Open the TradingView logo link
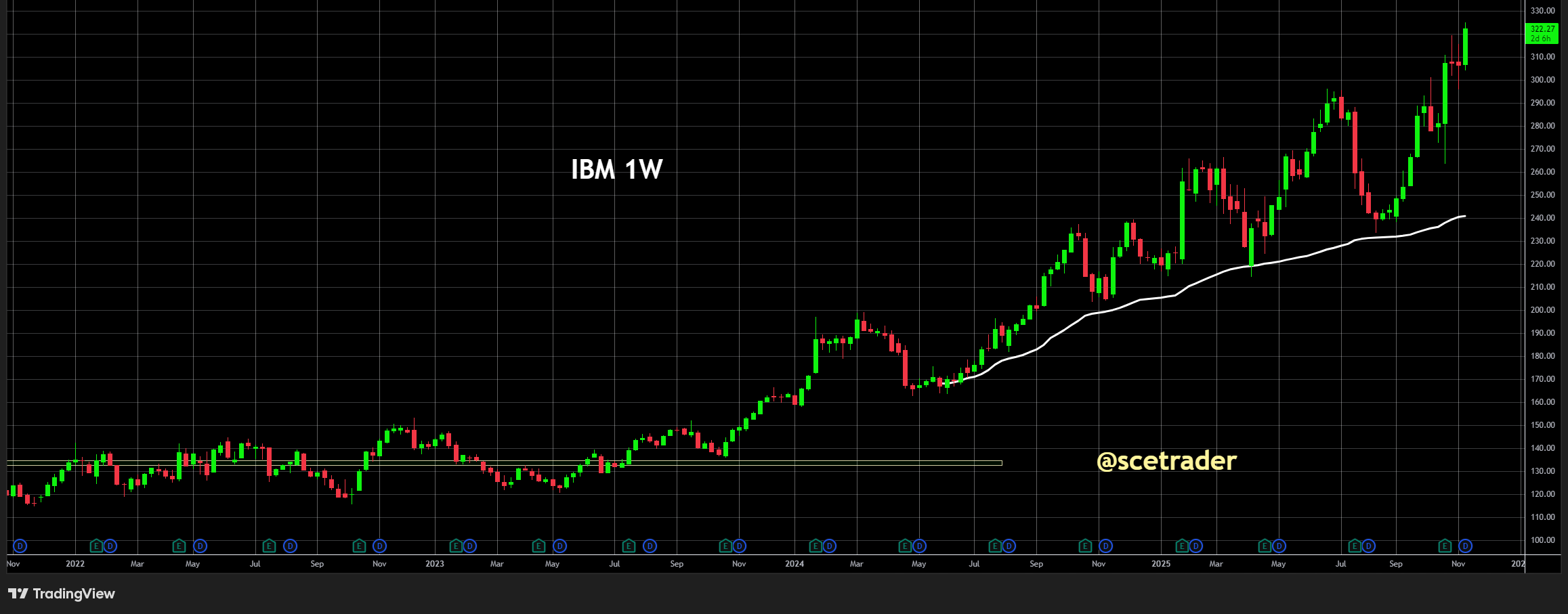The image size is (1568, 614). [x=62, y=594]
